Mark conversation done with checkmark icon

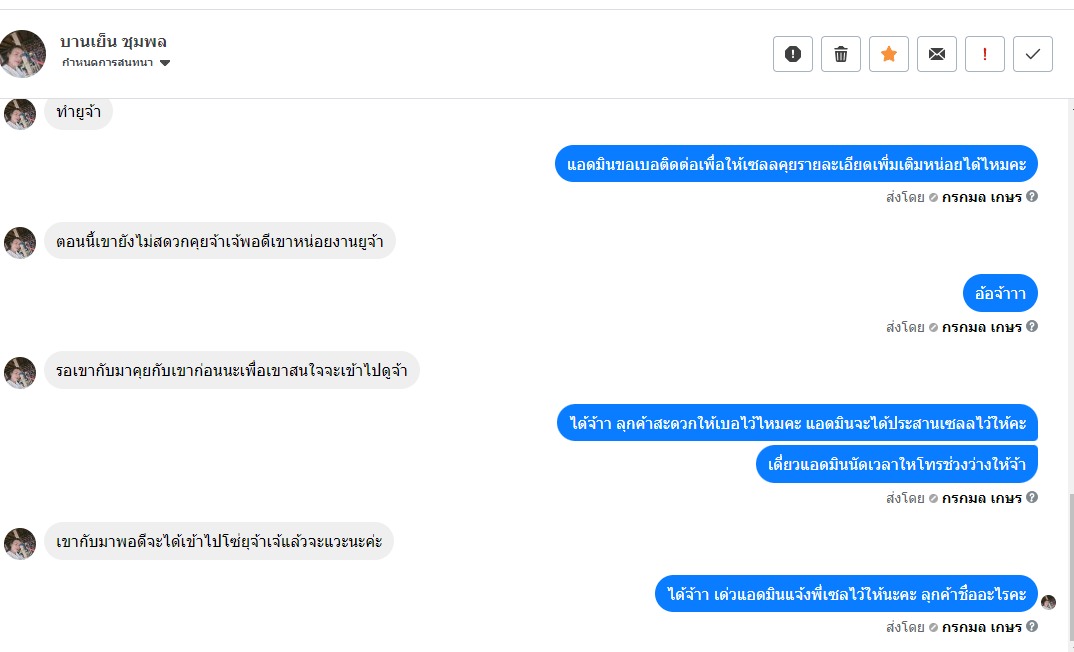[x=1033, y=54]
